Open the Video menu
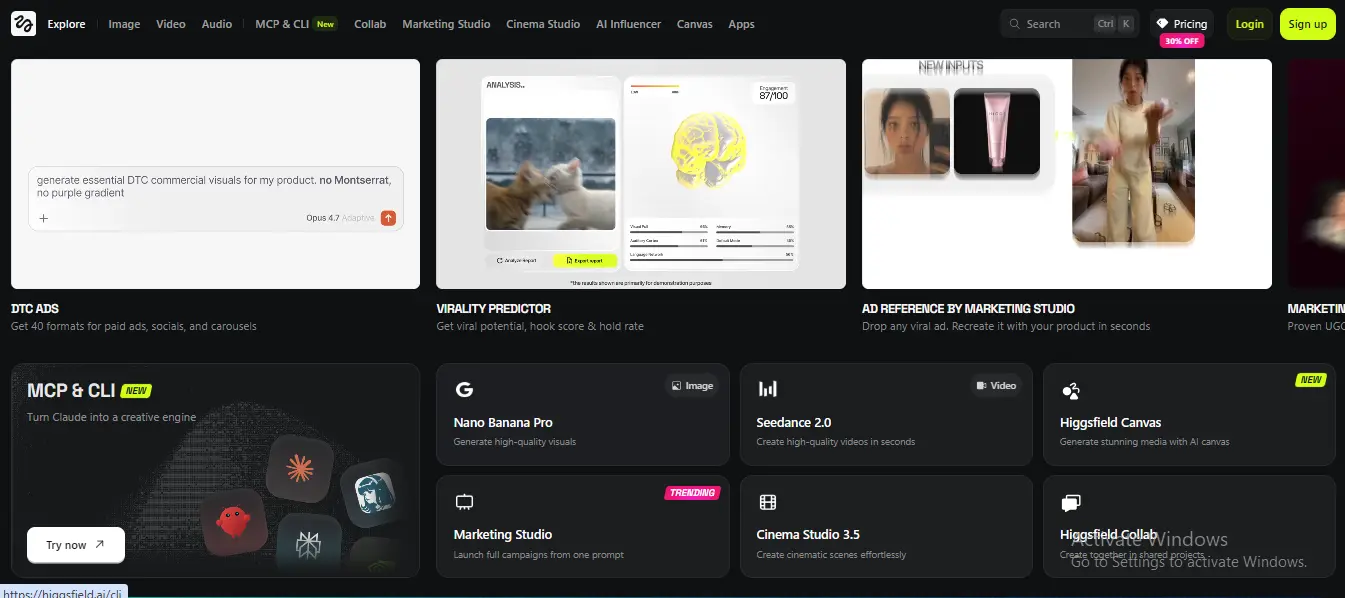The image size is (1345, 598). click(x=171, y=24)
